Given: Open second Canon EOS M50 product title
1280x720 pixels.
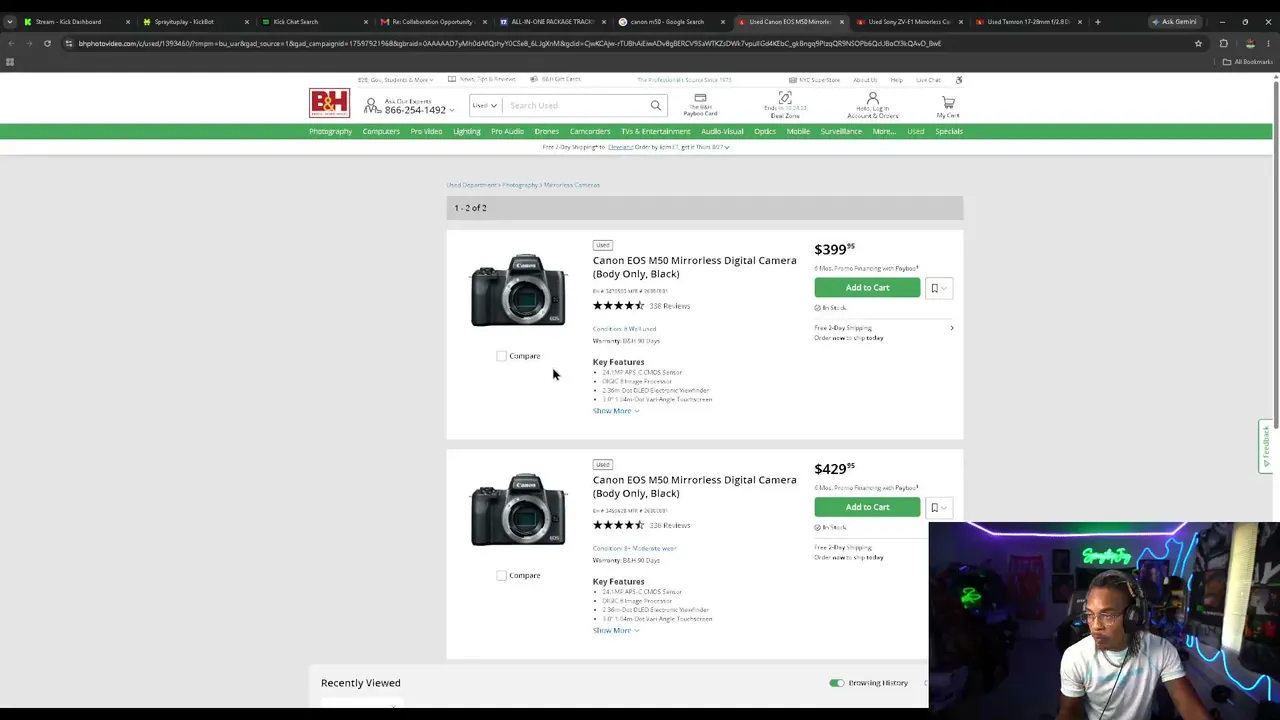Looking at the screenshot, I should (x=695, y=486).
